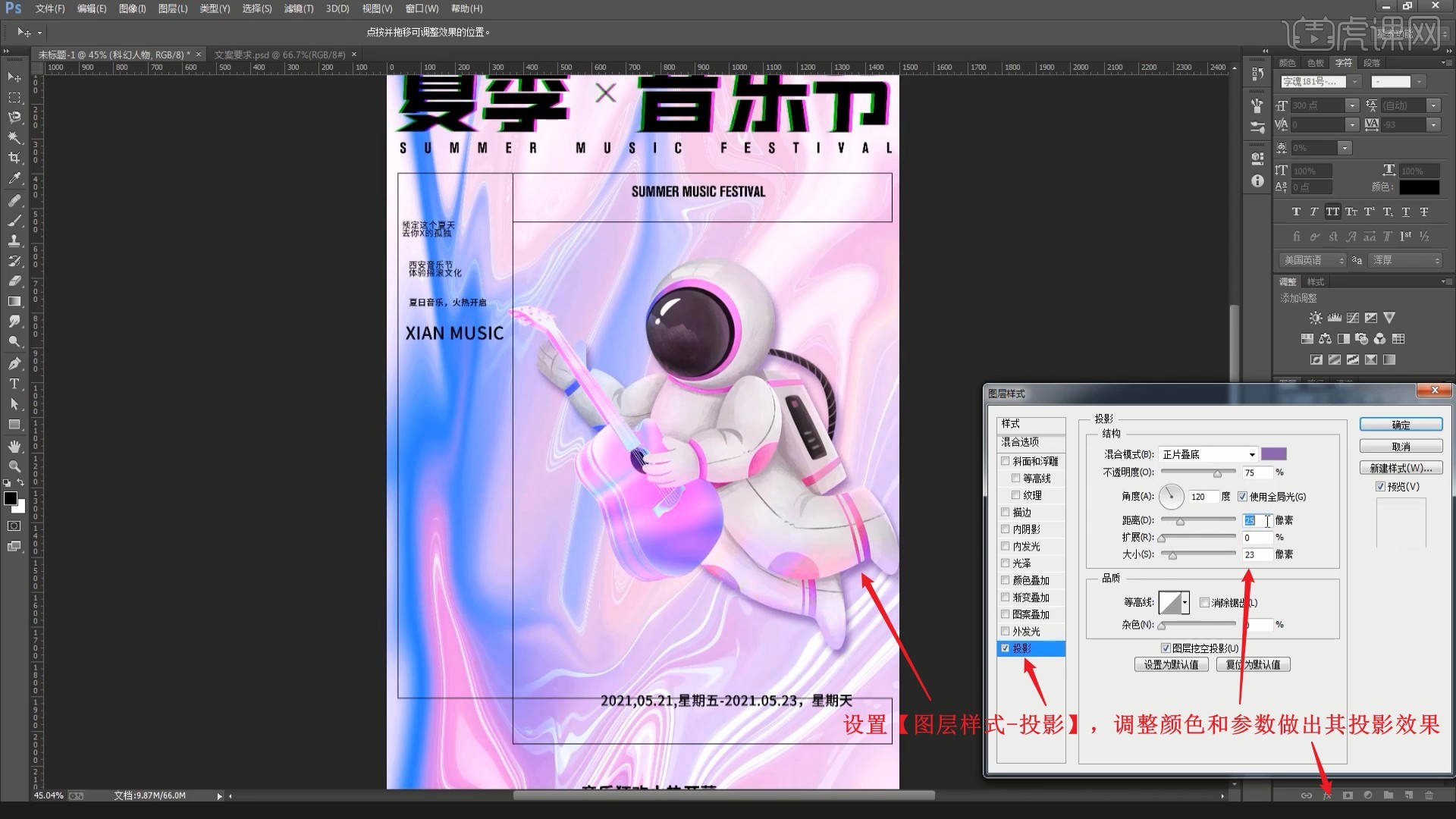Toggle the Use Global Light checkbox
The height and width of the screenshot is (819, 1456).
tap(1242, 497)
